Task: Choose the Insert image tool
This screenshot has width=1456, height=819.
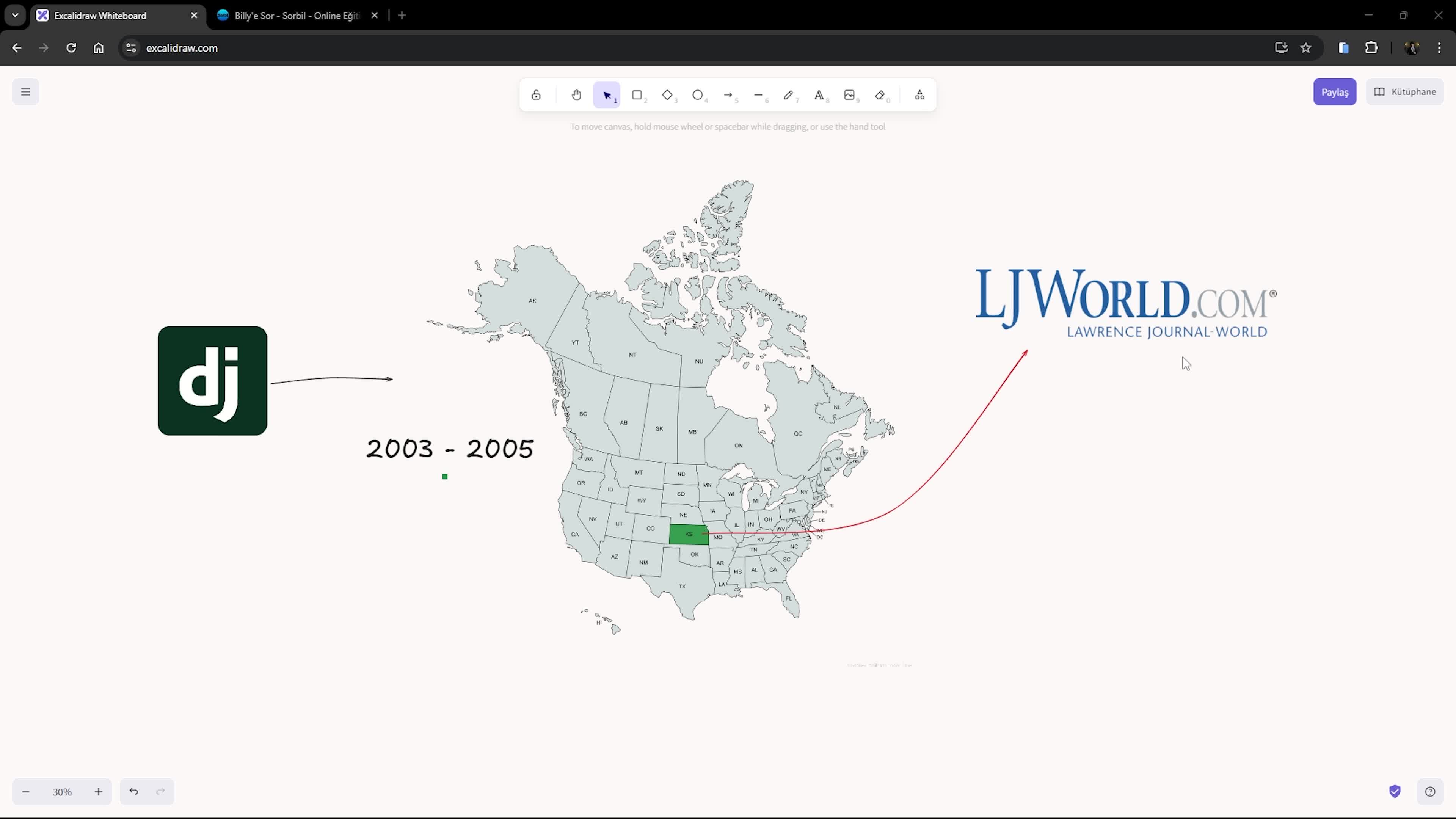Action: 849,95
